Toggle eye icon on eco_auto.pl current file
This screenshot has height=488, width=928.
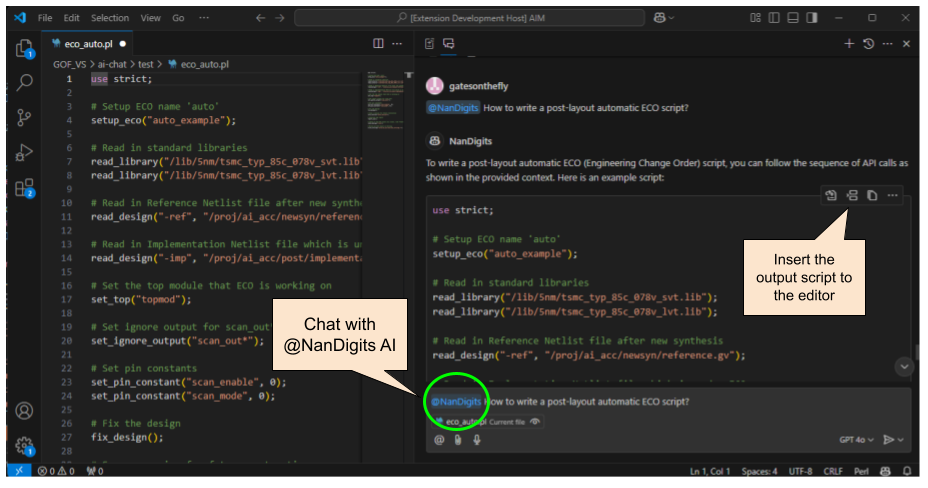[x=536, y=422]
